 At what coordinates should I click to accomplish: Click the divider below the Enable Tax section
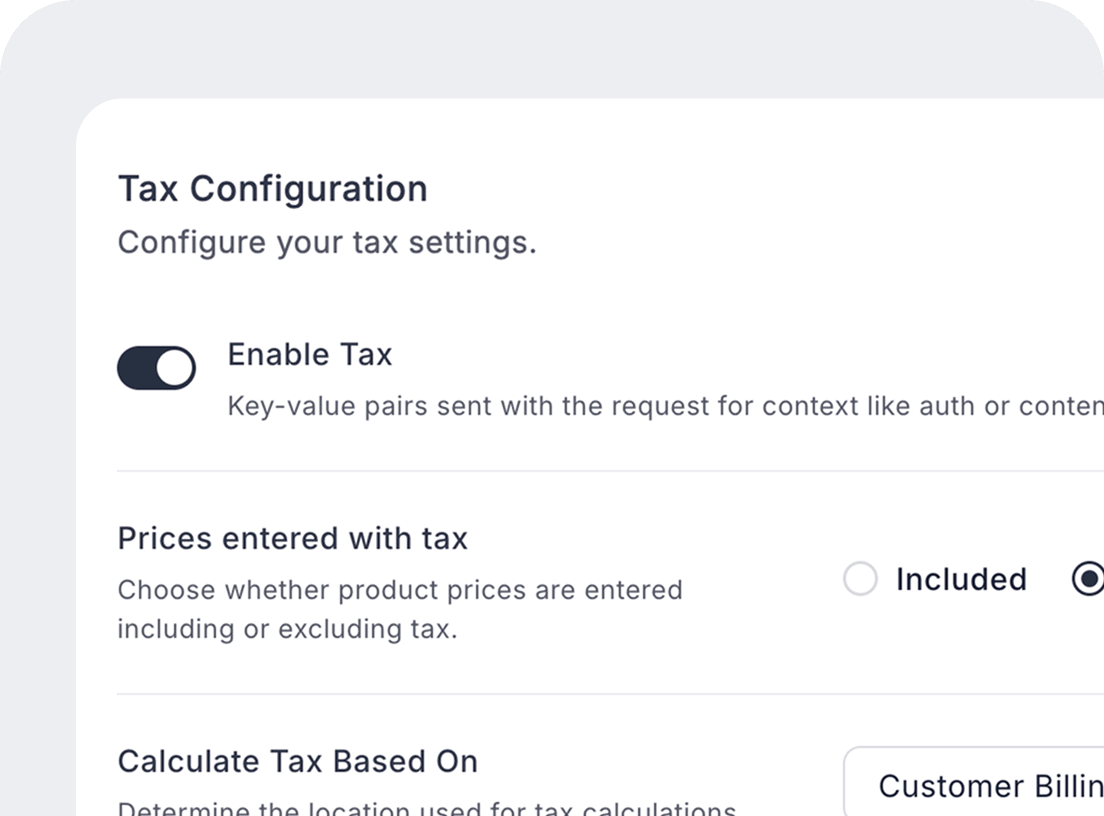coord(600,470)
